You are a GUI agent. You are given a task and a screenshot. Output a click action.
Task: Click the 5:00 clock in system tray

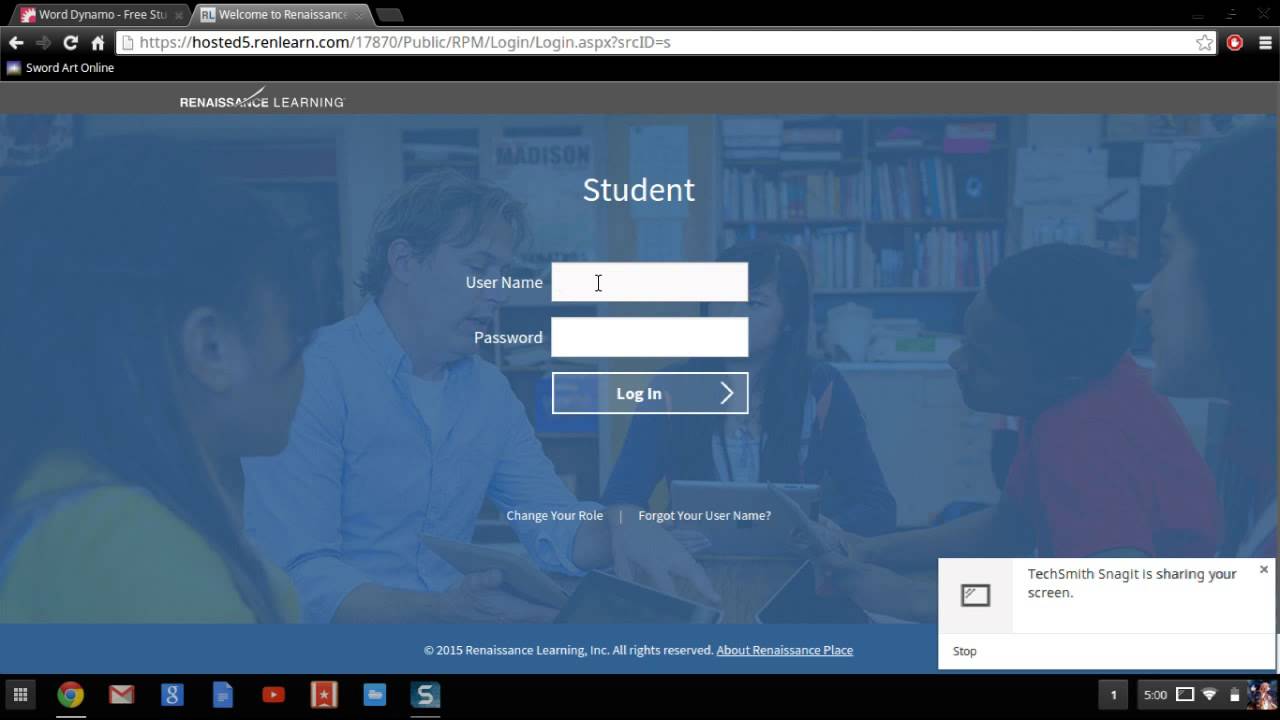[1155, 695]
